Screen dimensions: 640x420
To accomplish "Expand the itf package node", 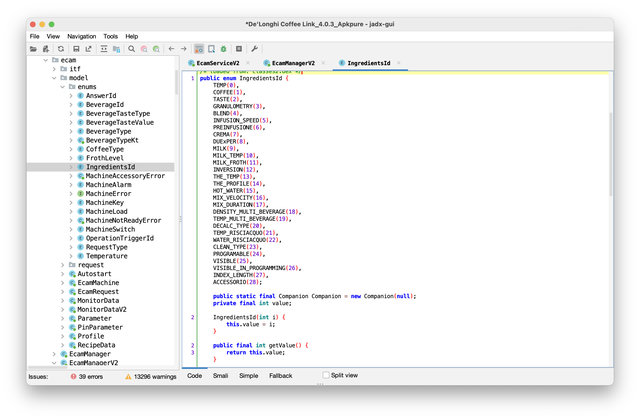I will (x=54, y=69).
